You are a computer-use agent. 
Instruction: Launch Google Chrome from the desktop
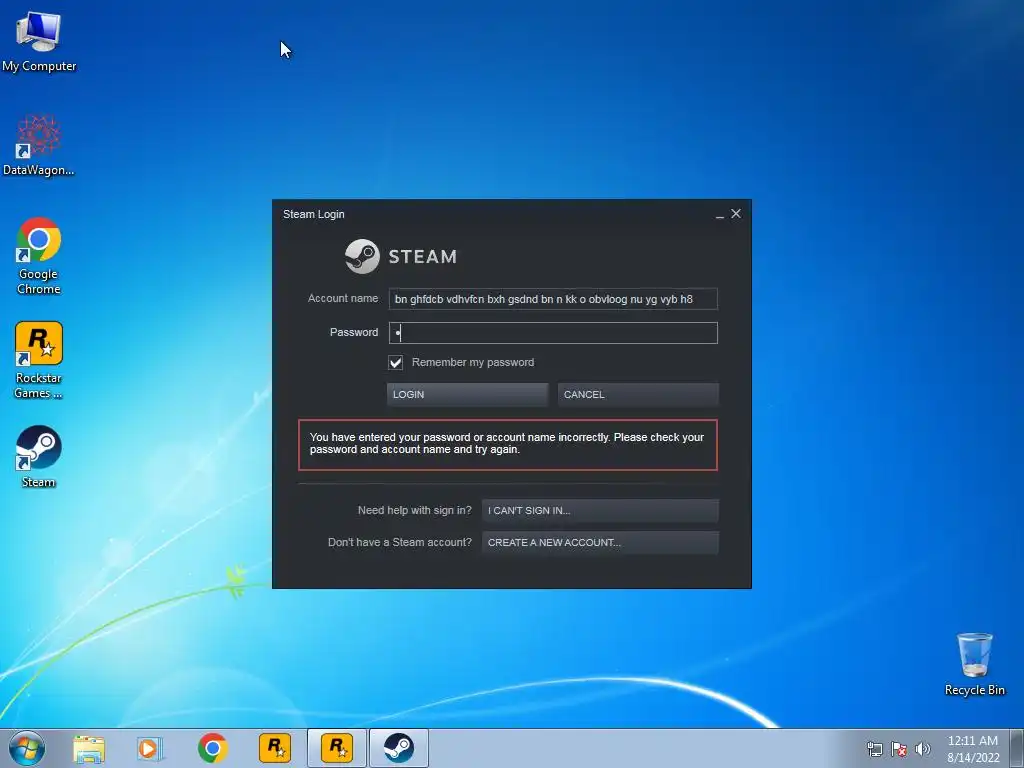(39, 255)
